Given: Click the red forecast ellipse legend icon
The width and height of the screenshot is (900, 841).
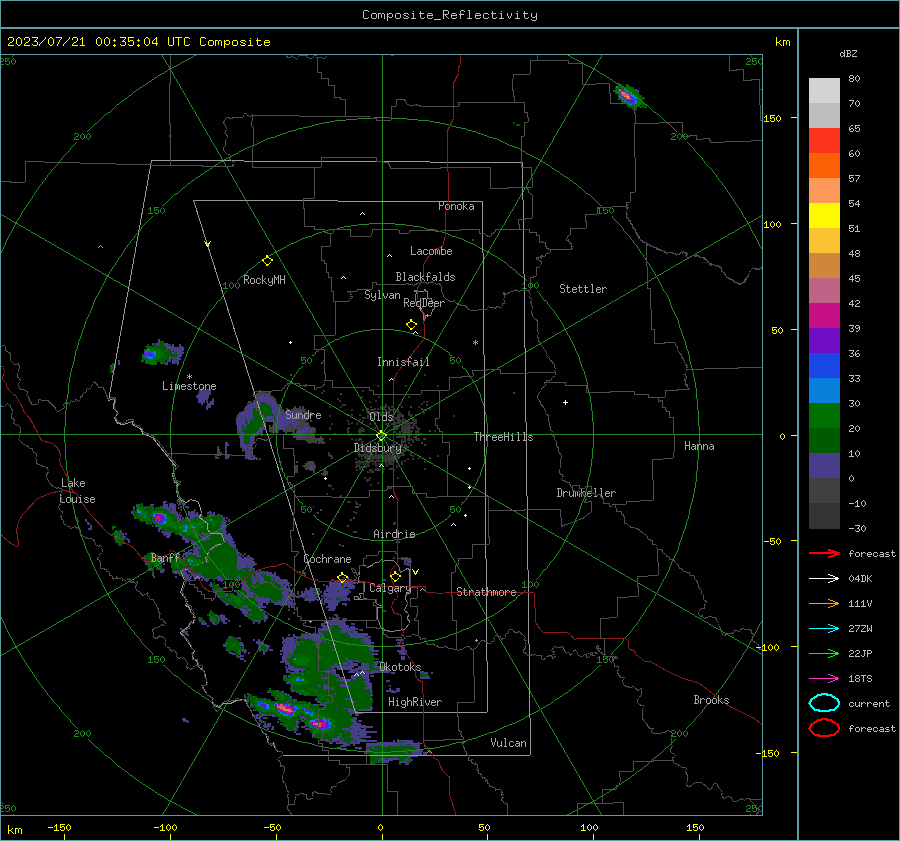Looking at the screenshot, I should coord(824,728).
